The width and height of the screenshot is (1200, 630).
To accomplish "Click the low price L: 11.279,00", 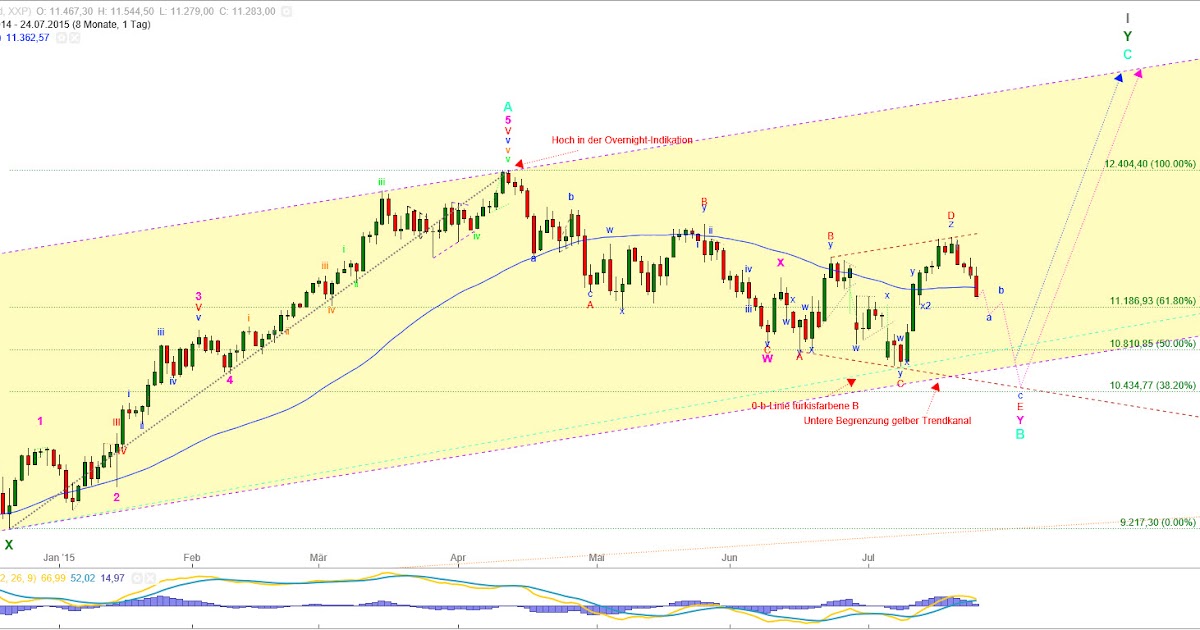I will pyautogui.click(x=186, y=11).
